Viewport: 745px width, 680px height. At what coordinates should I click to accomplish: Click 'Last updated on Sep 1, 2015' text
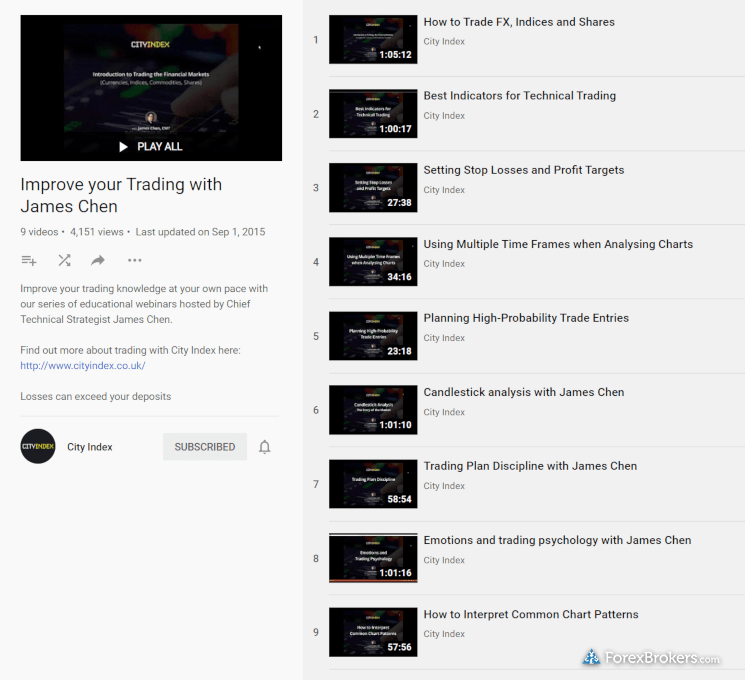[x=200, y=232]
